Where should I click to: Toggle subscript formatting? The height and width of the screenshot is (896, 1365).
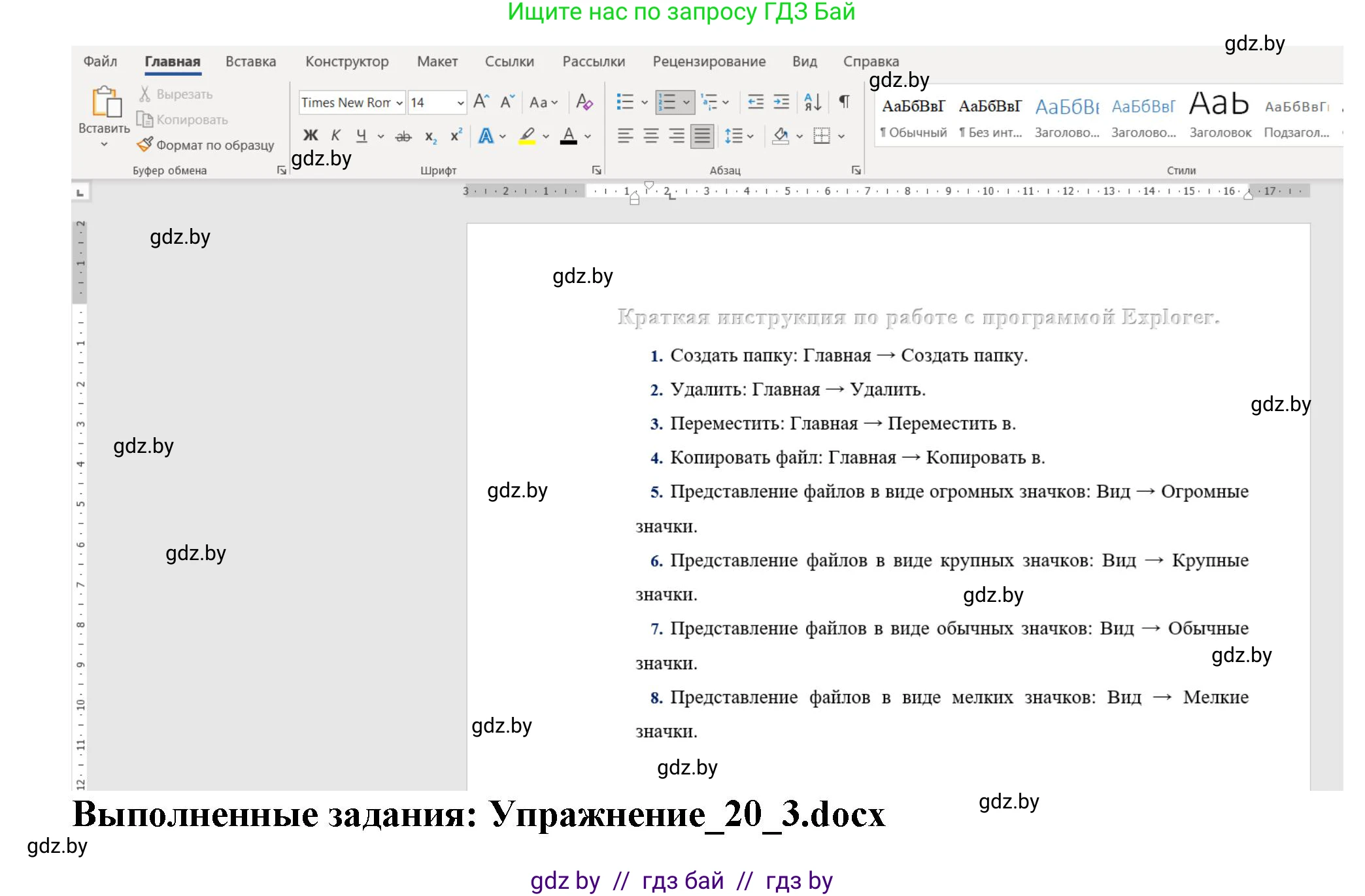430,136
